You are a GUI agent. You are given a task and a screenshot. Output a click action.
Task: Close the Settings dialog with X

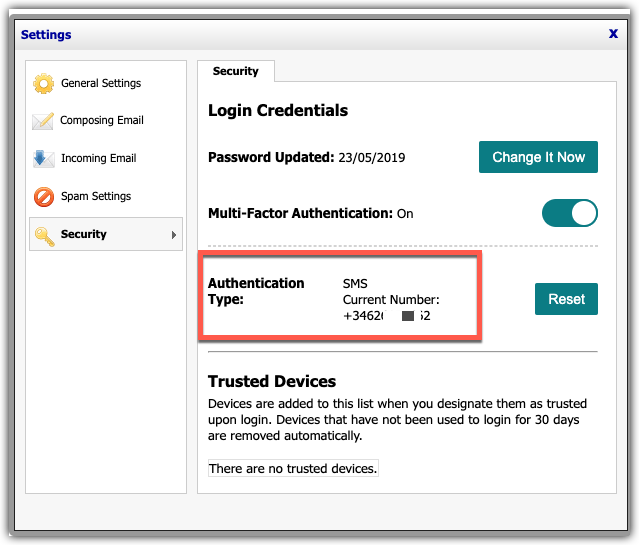(x=613, y=34)
